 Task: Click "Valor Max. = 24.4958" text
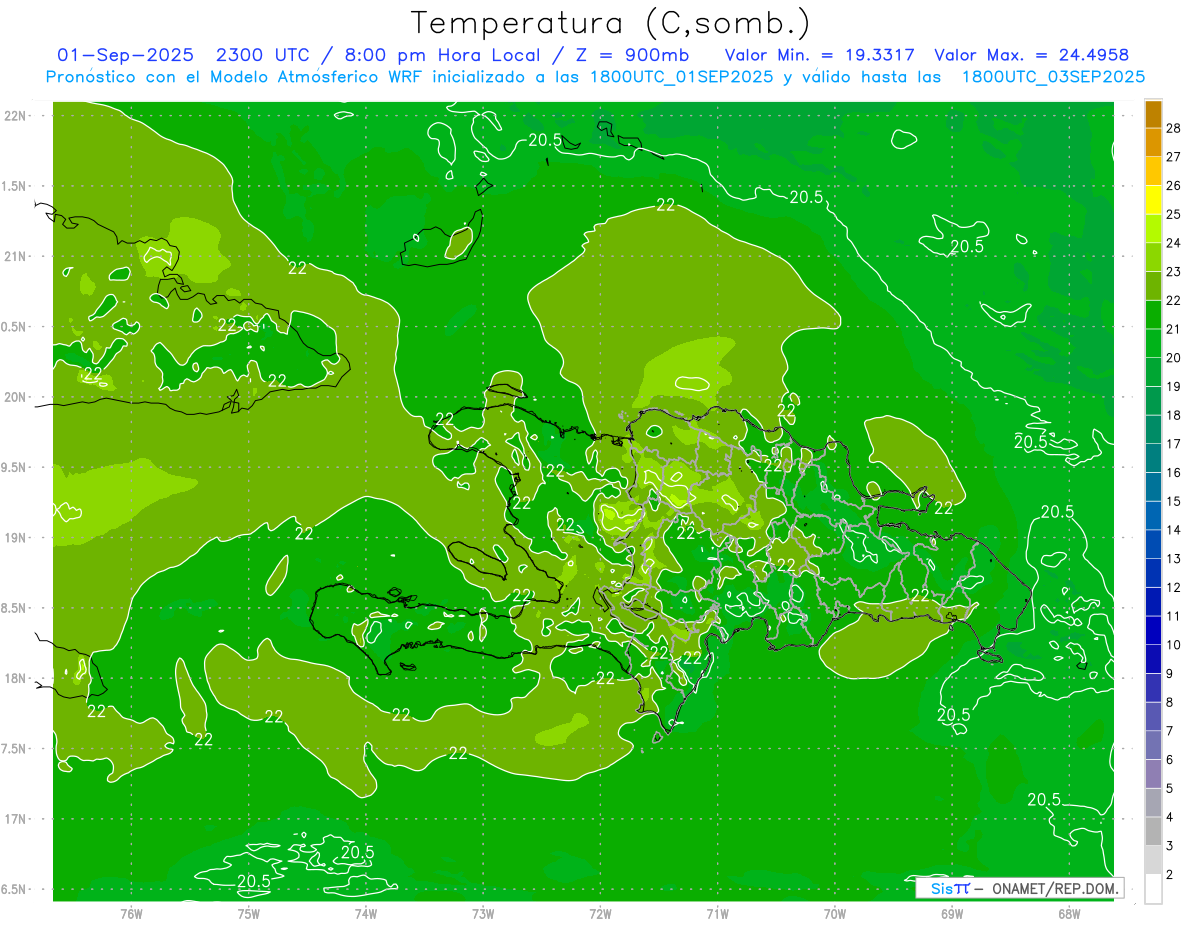(x=1031, y=56)
